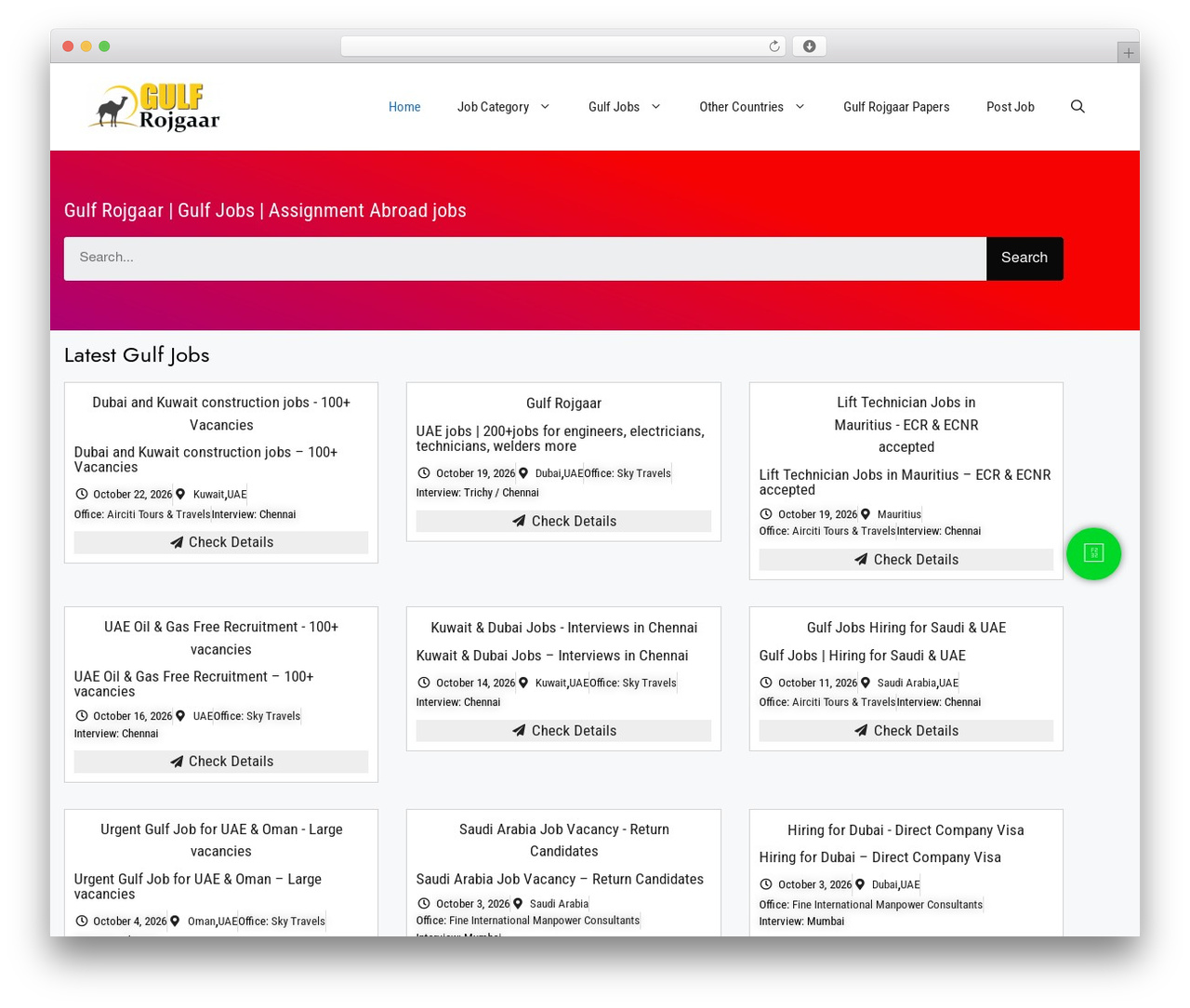1190x1008 pixels.
Task: Click the subtitle 'UAE jobs | 200+jobs for engineers'
Action: tap(561, 439)
